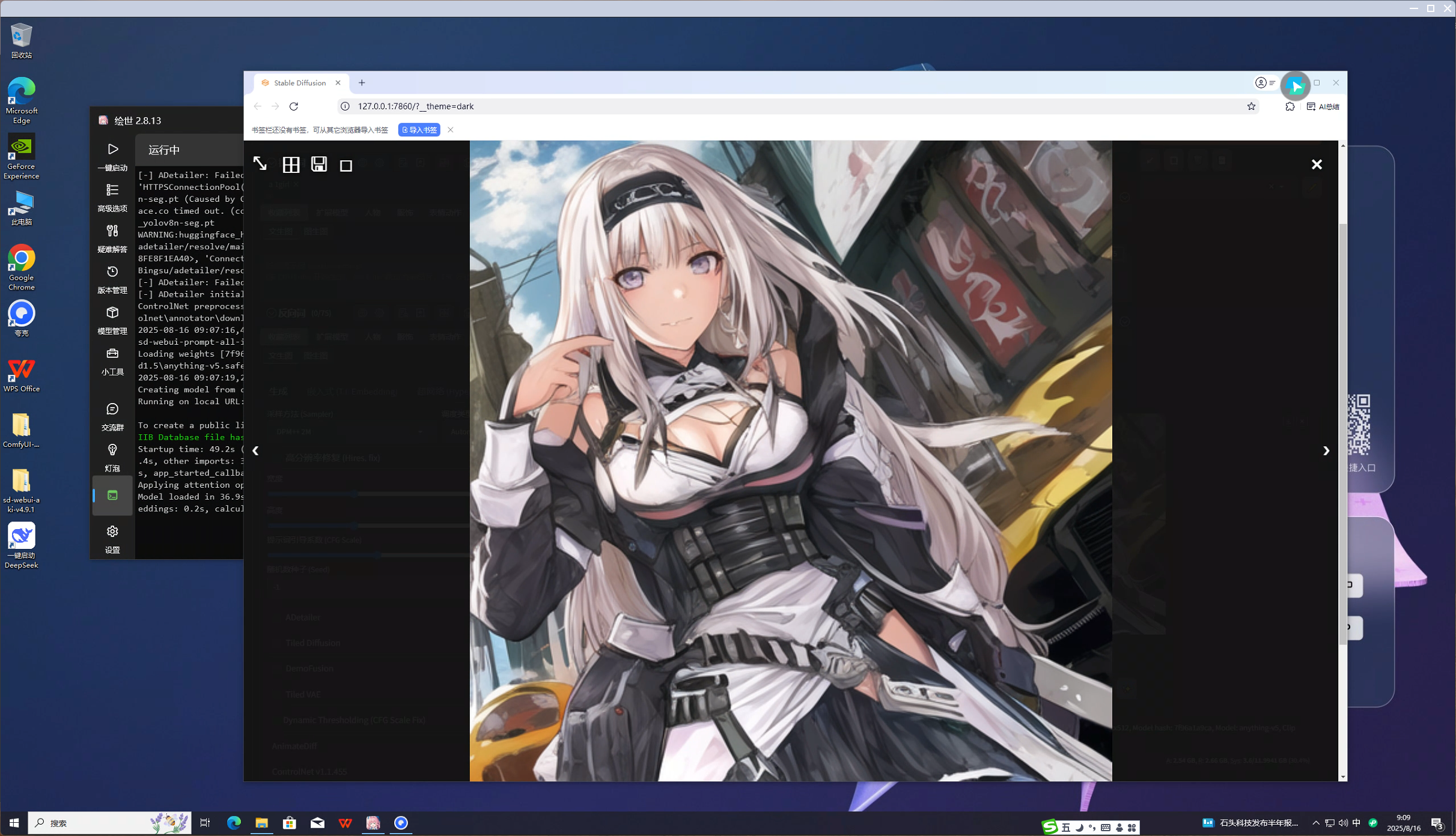Open Task View on taskbar
Viewport: 1456px width, 836px height.
(205, 823)
